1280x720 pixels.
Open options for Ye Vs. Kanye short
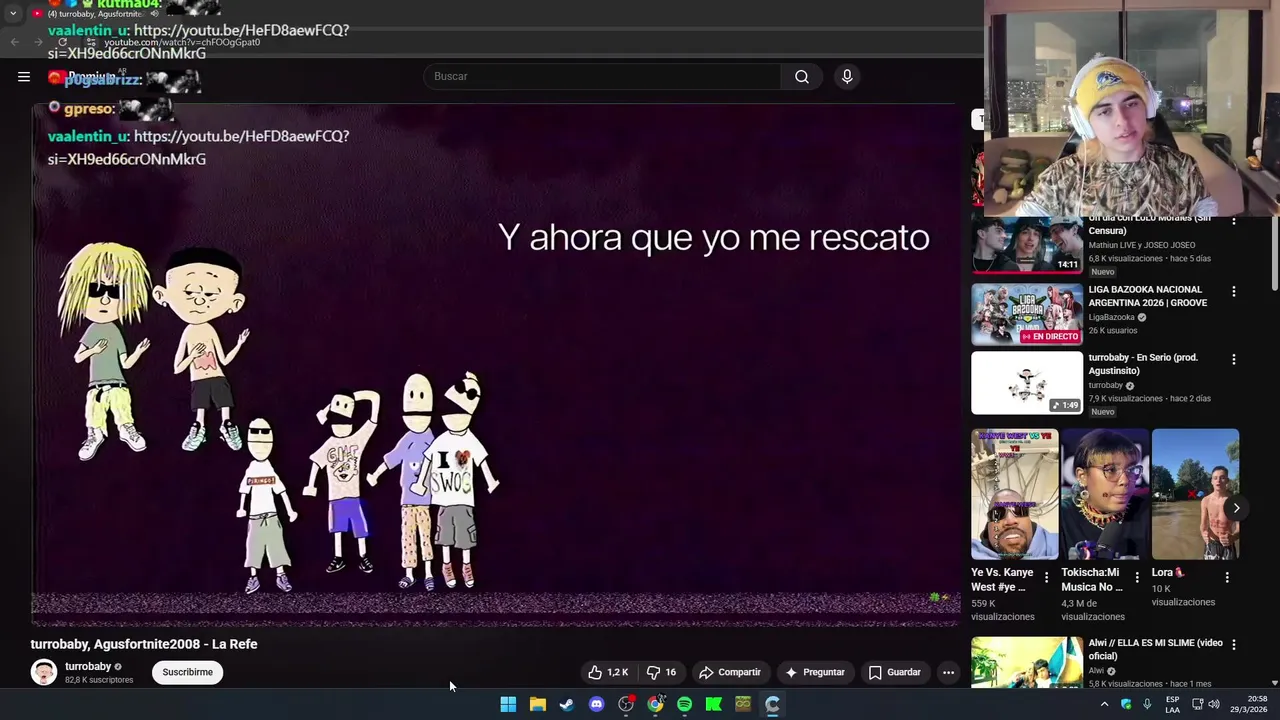1046,577
